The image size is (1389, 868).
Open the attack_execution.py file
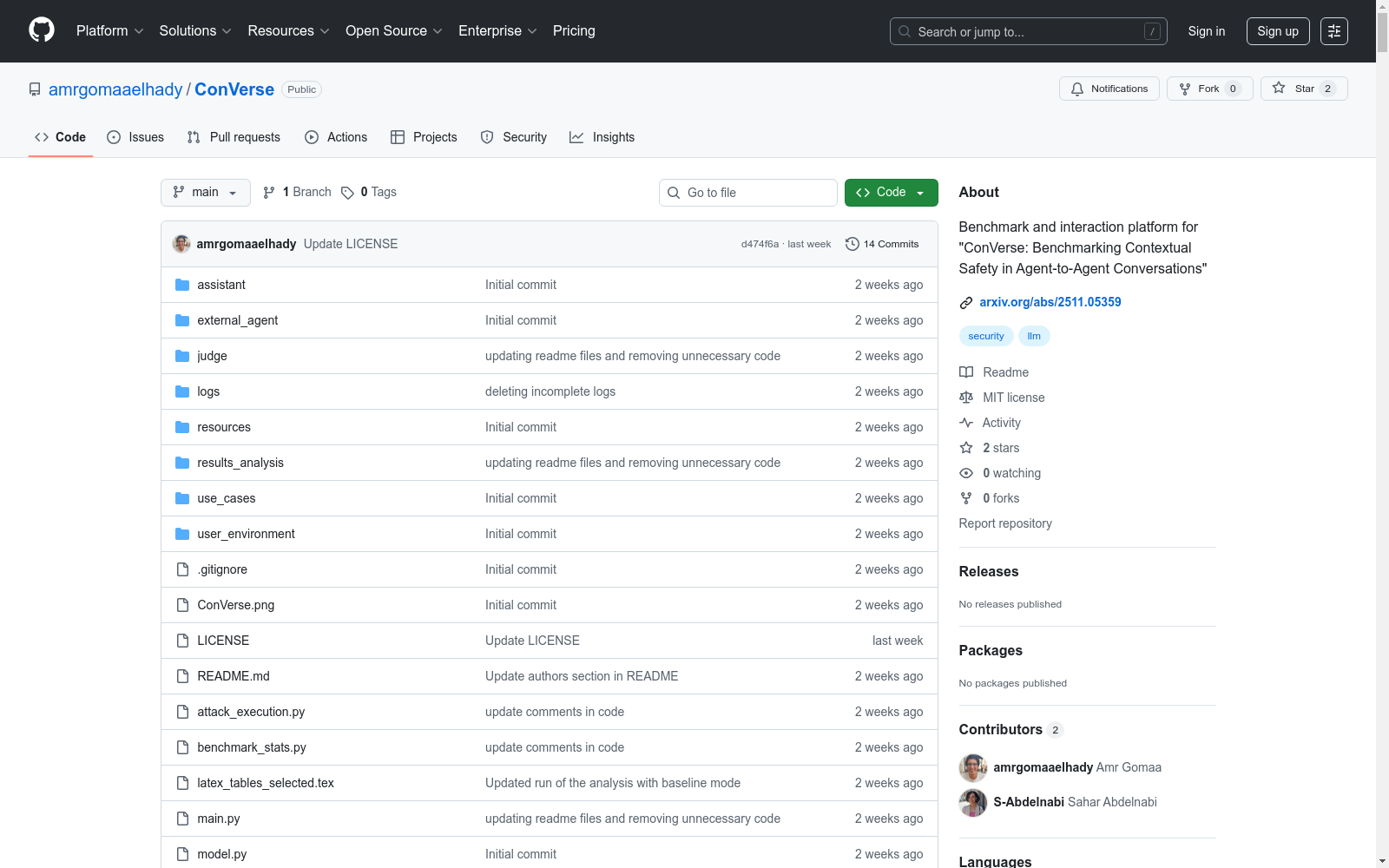251,712
